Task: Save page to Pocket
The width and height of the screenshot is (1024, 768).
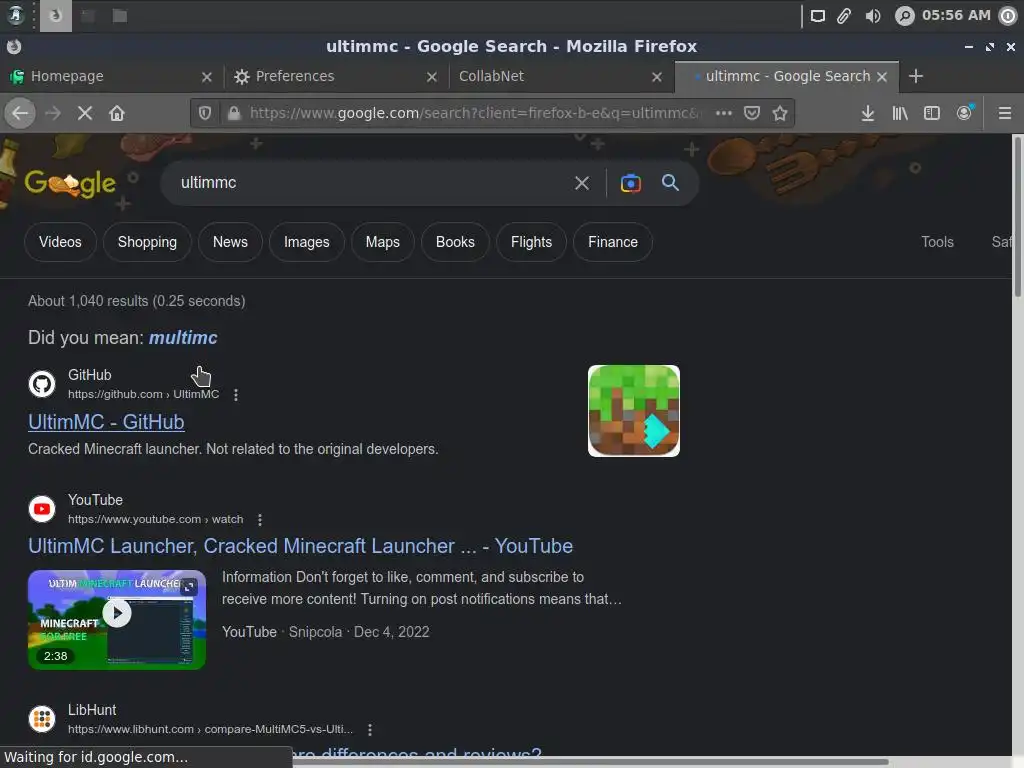Action: [752, 113]
